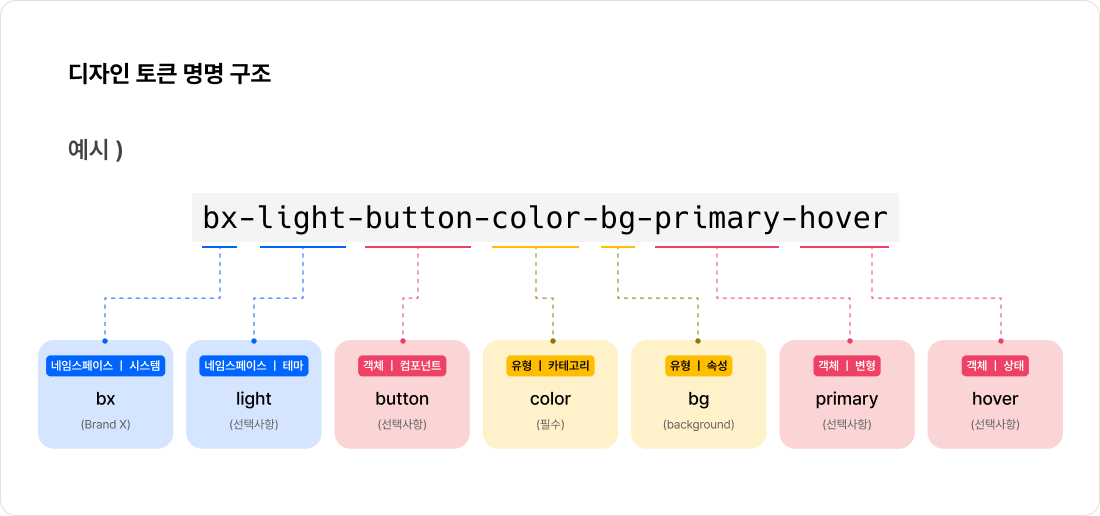Select the '유형 | 카테고리' badge

click(550, 366)
